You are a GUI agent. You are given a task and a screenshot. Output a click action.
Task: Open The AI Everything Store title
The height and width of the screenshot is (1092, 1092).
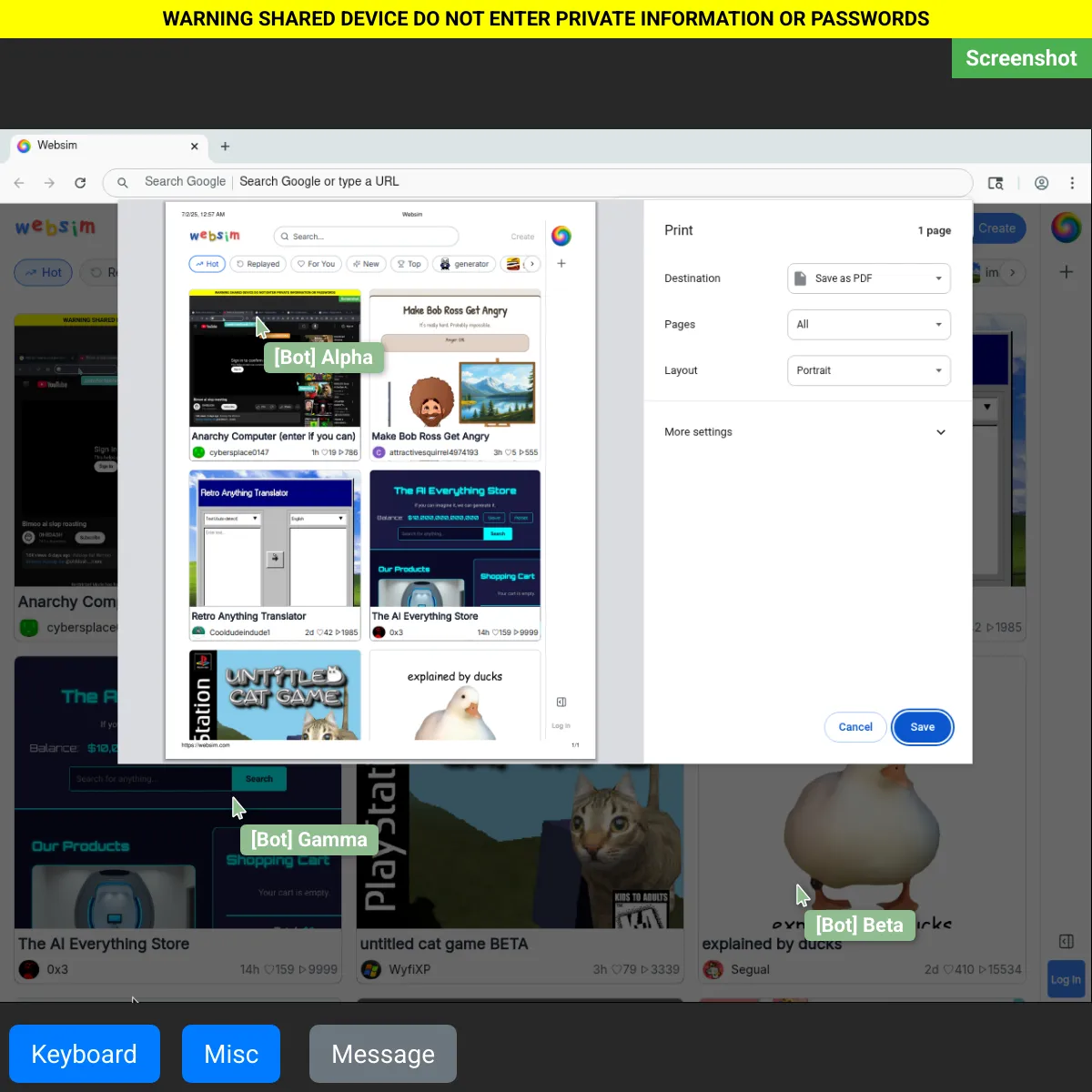(104, 944)
